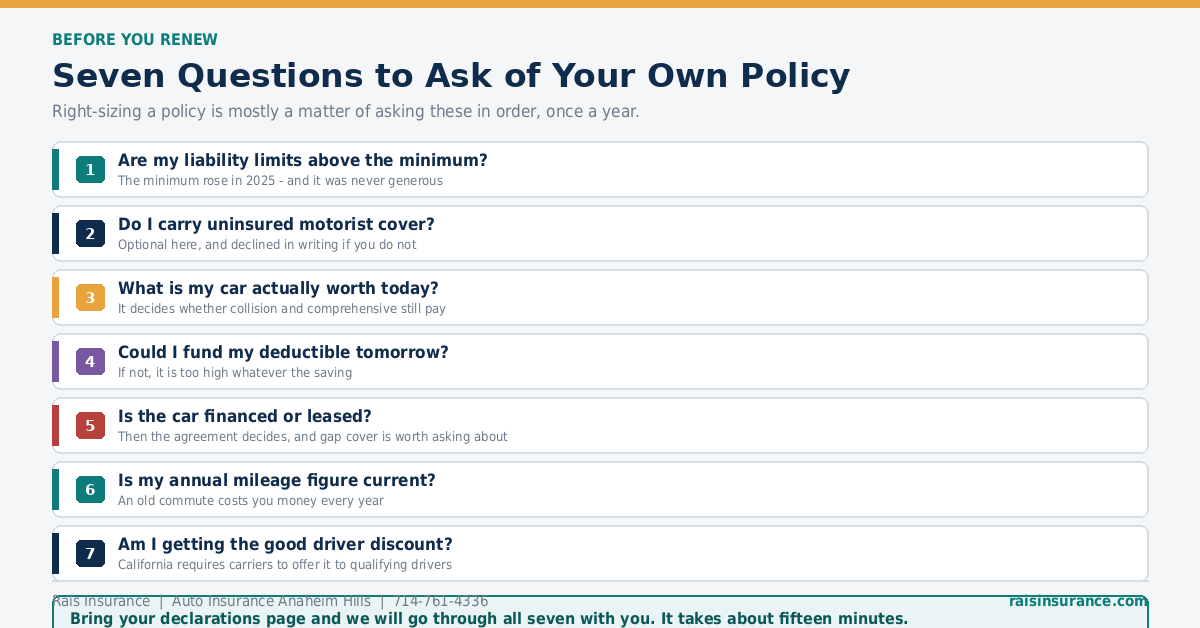Click the navy number 7 badge
This screenshot has width=1200, height=628.
click(x=90, y=554)
